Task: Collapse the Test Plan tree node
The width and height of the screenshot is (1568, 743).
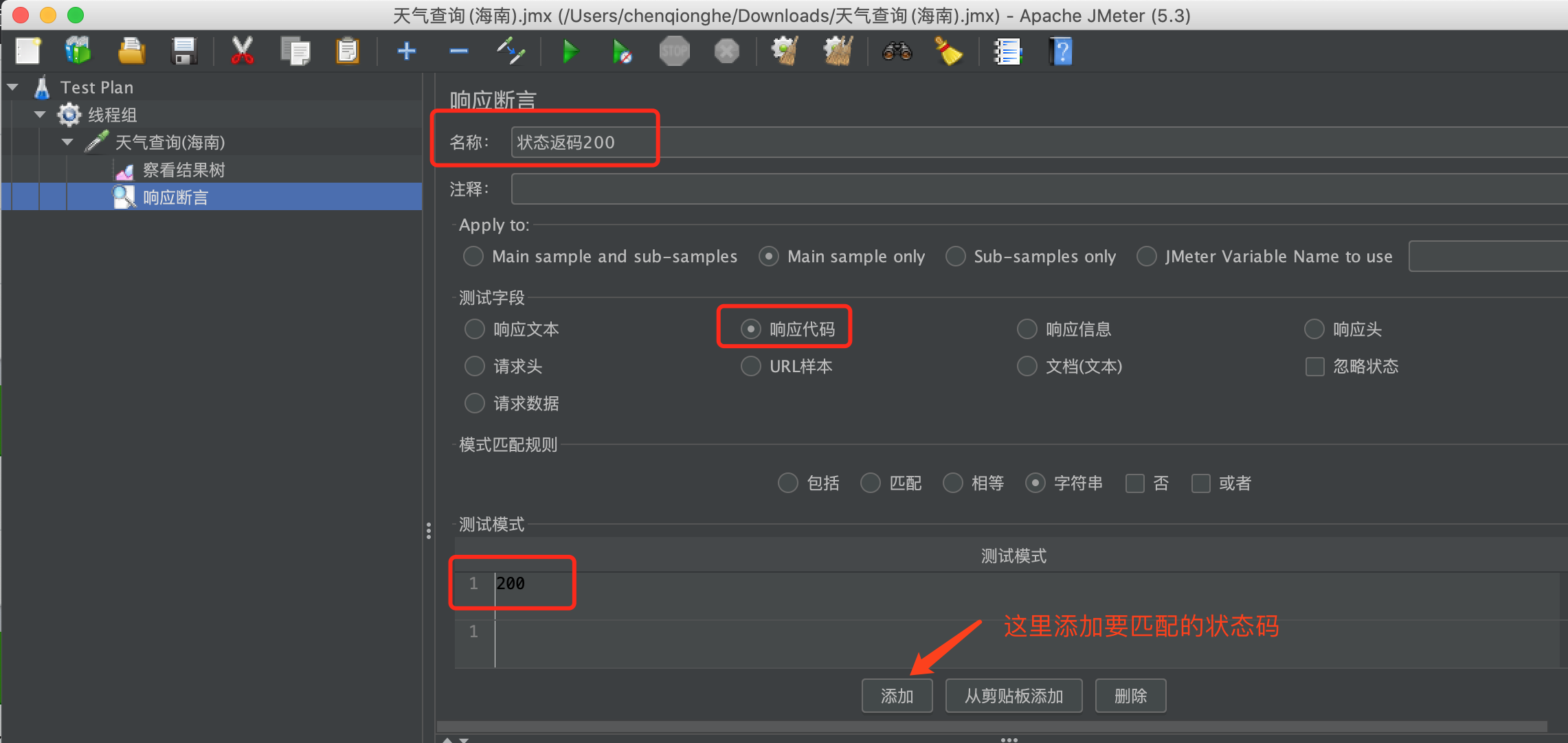Action: tap(13, 87)
